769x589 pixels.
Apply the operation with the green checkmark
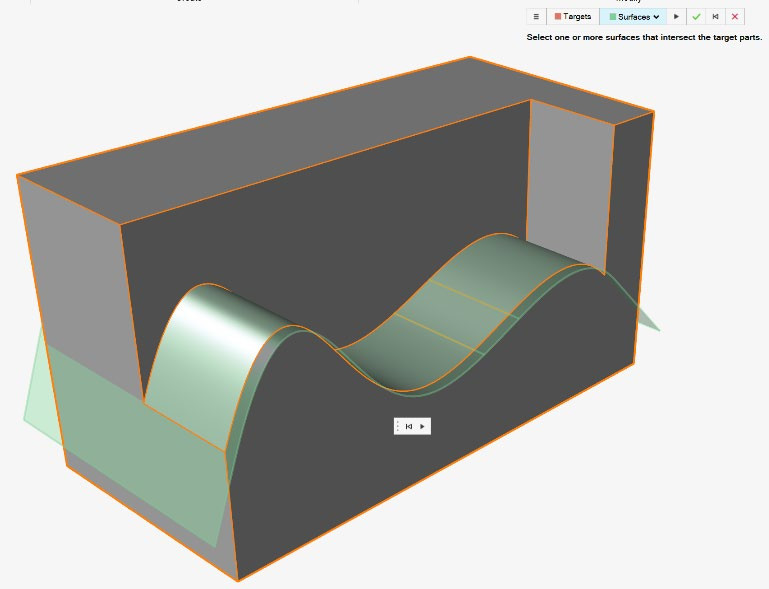696,17
